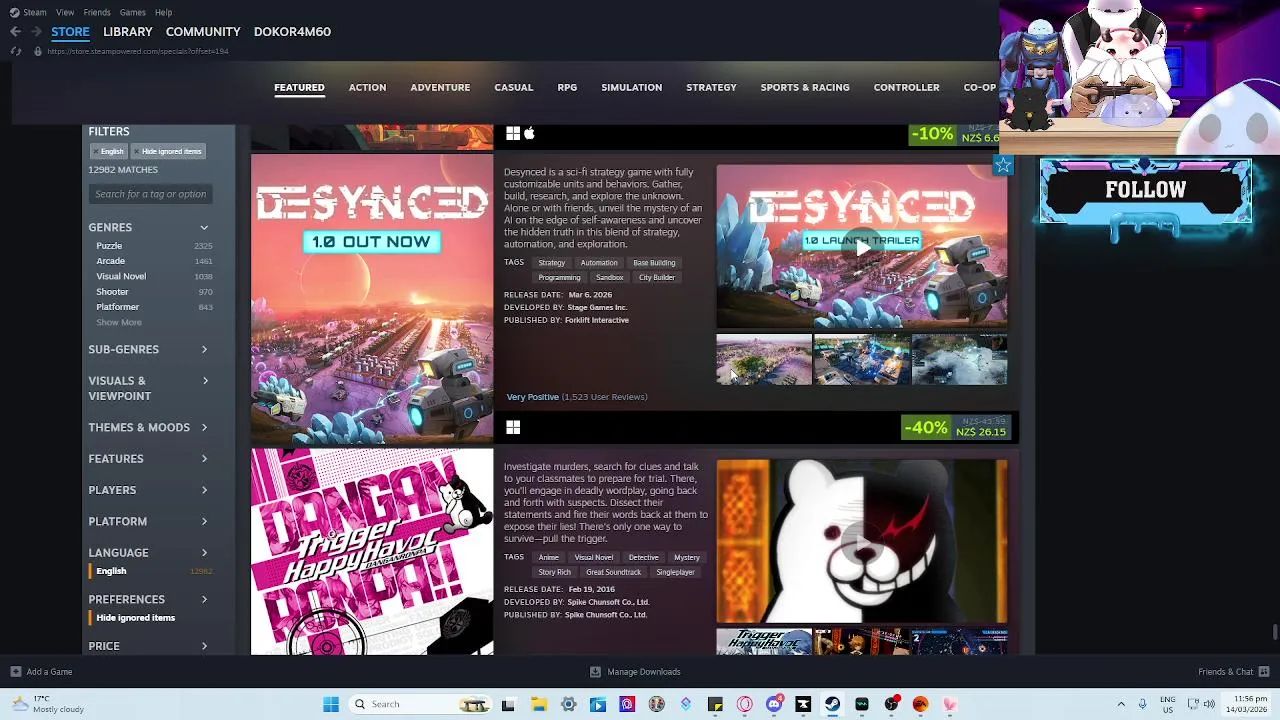The image size is (1280, 720).
Task: Go back with the left arrow button
Action: coord(16,32)
